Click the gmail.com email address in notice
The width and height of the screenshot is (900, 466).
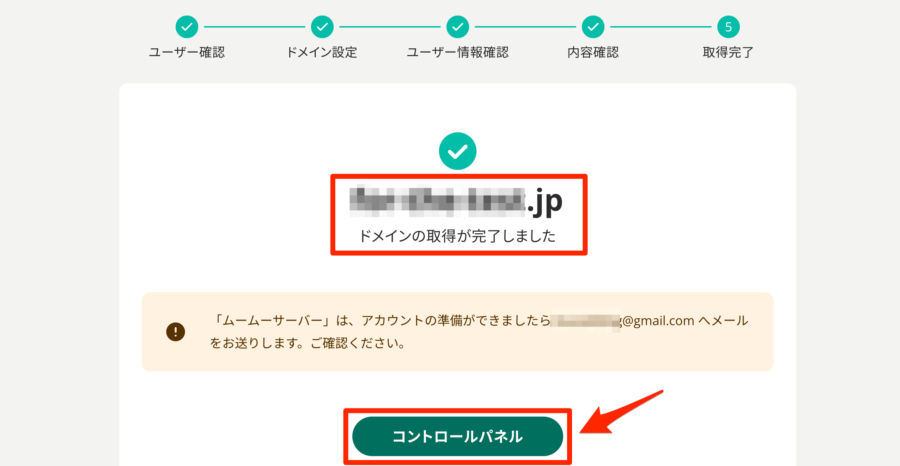(622, 320)
